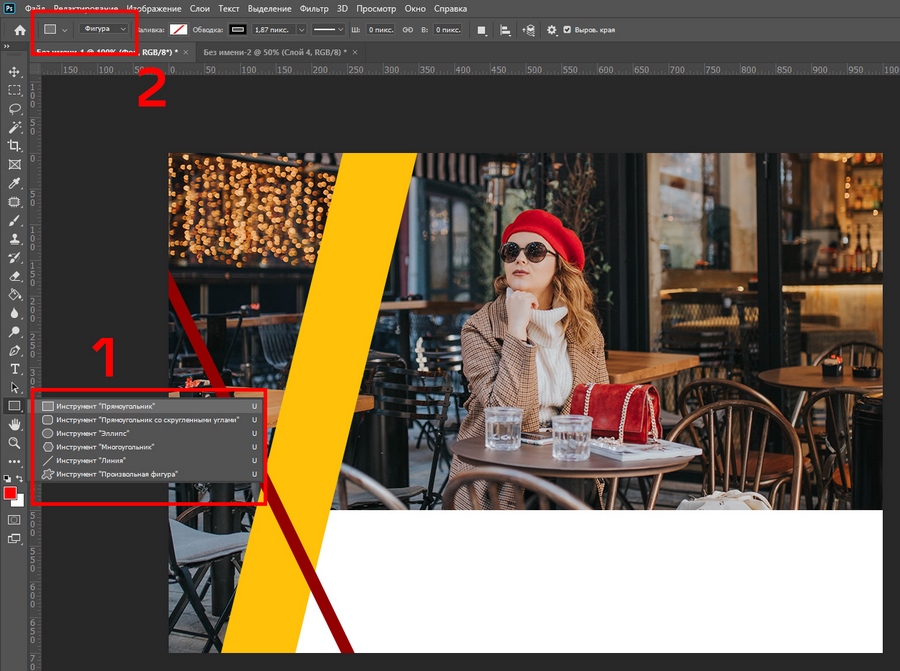Select the Path Selection tool
This screenshot has height=671, width=900.
tap(14, 387)
